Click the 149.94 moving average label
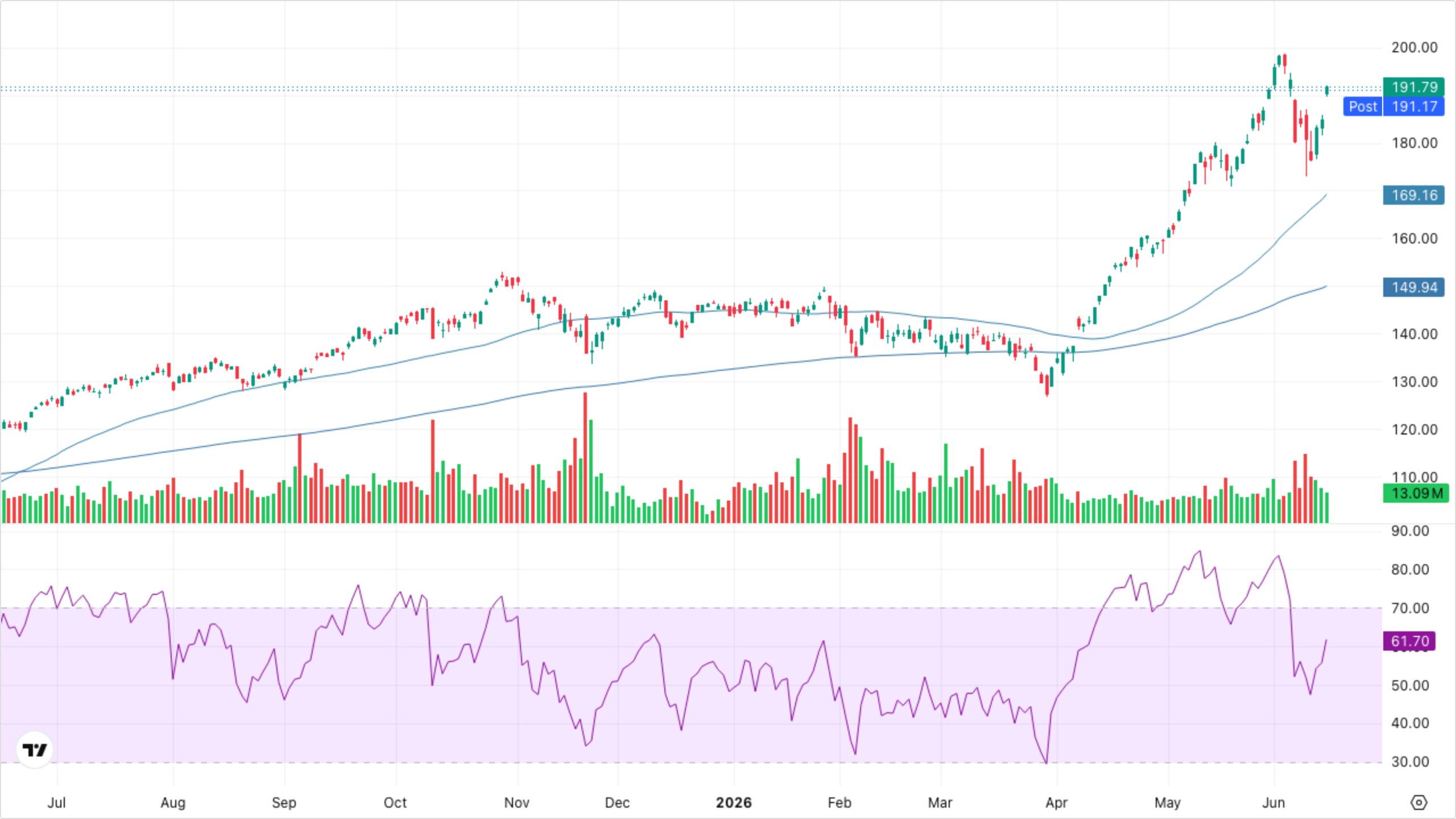 coord(1414,287)
